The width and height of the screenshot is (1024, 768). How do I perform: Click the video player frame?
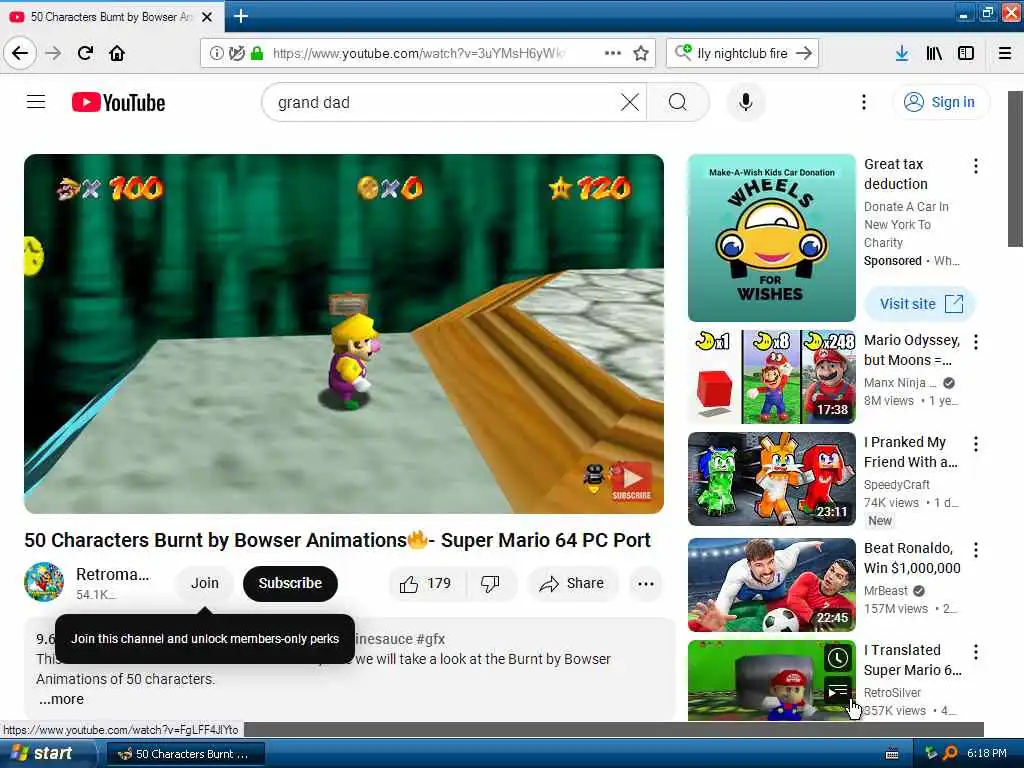(x=344, y=334)
